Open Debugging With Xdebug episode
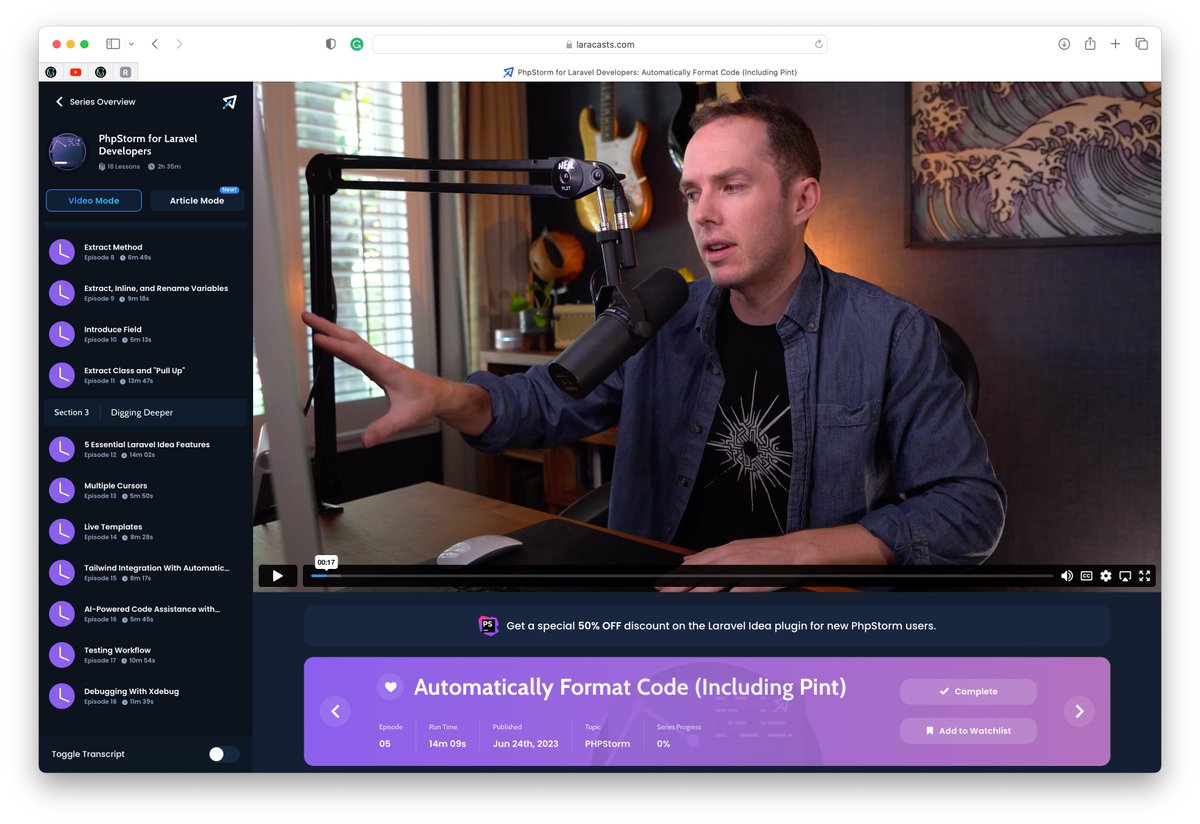1200x824 pixels. [x=145, y=696]
